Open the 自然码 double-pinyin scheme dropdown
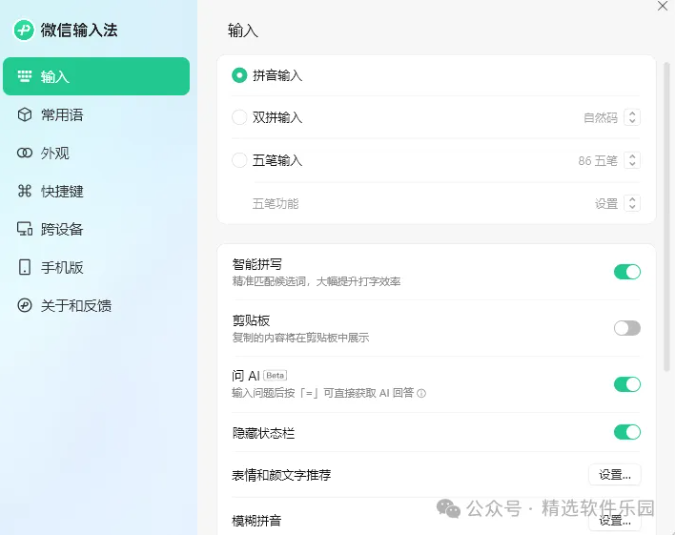Screen dimensions: 675x535 coord(631,117)
